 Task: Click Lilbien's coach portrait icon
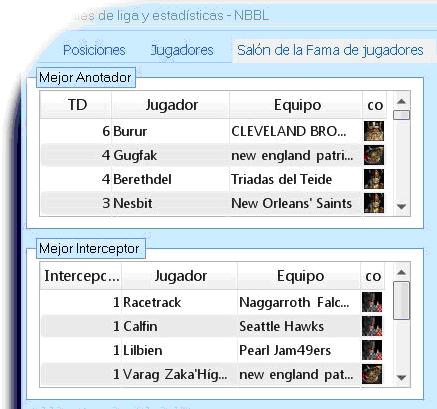click(372, 350)
